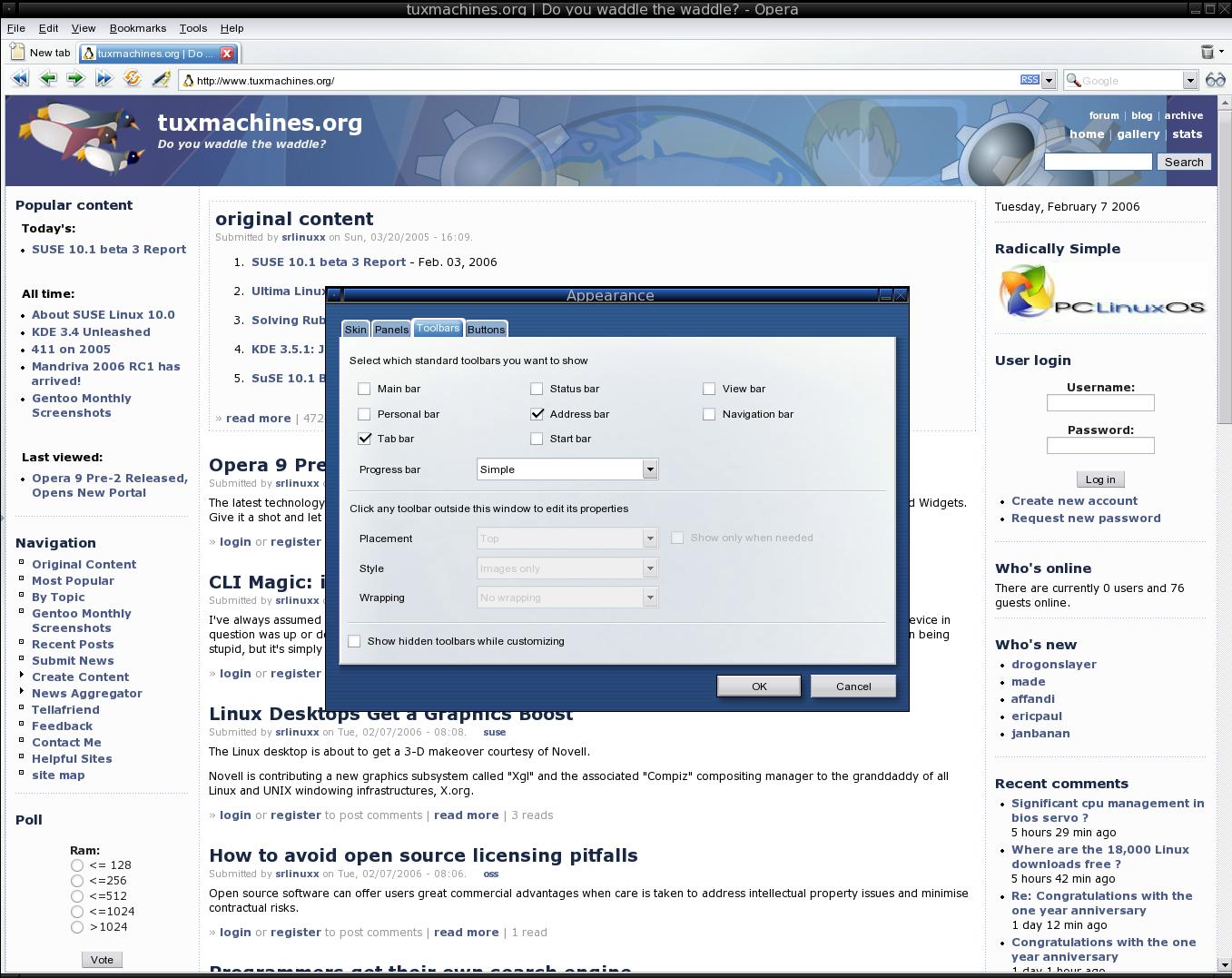Open the Help menu
The height and width of the screenshot is (978, 1232).
tap(232, 28)
